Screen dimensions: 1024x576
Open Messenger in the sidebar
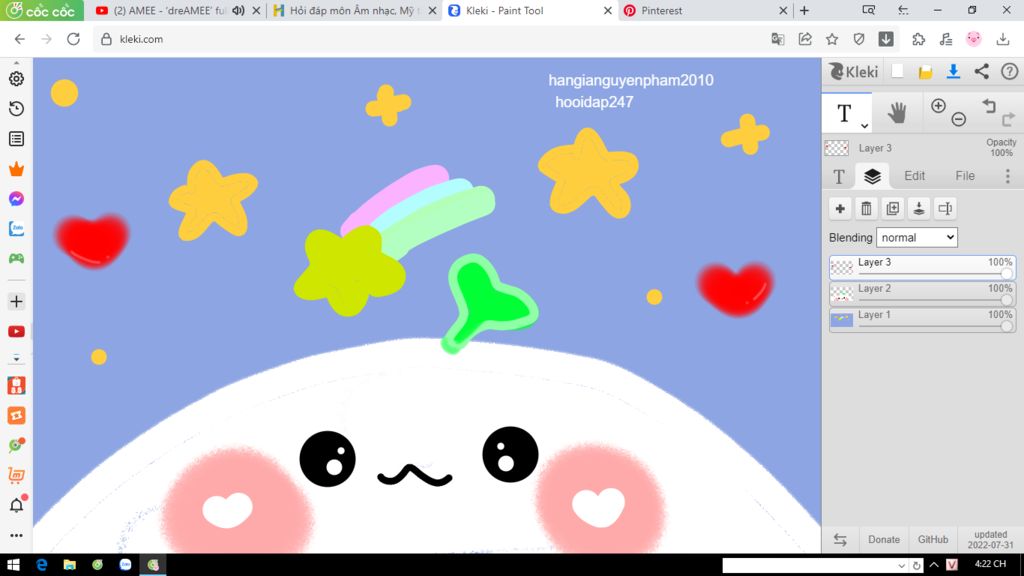pos(16,199)
